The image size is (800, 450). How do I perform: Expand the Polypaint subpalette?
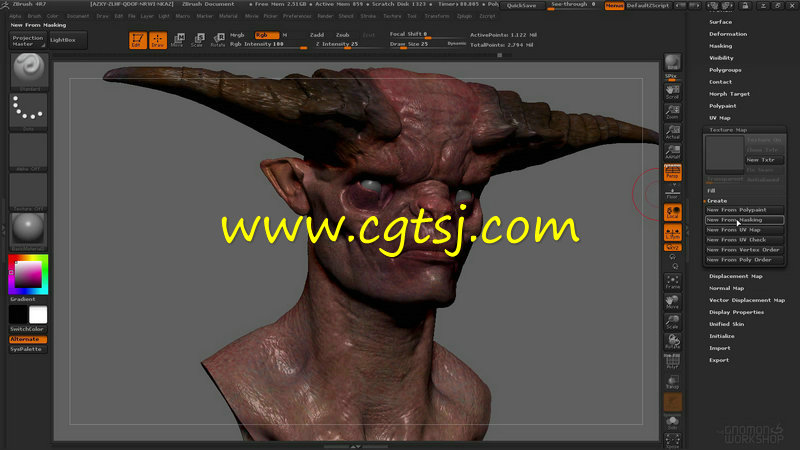tap(722, 106)
